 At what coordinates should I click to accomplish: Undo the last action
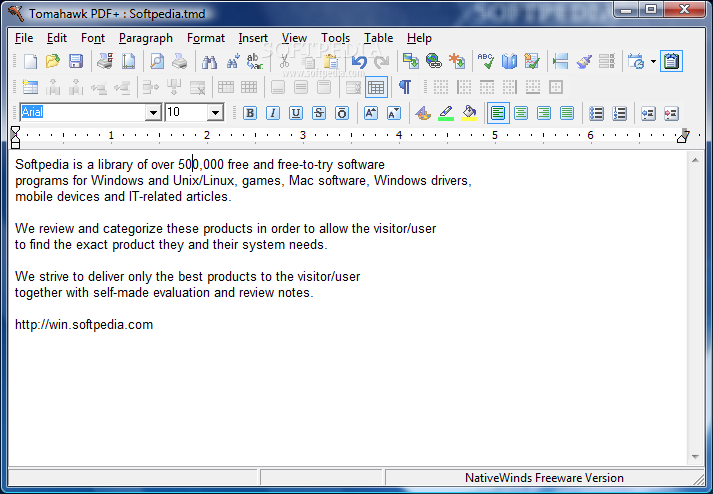click(359, 61)
